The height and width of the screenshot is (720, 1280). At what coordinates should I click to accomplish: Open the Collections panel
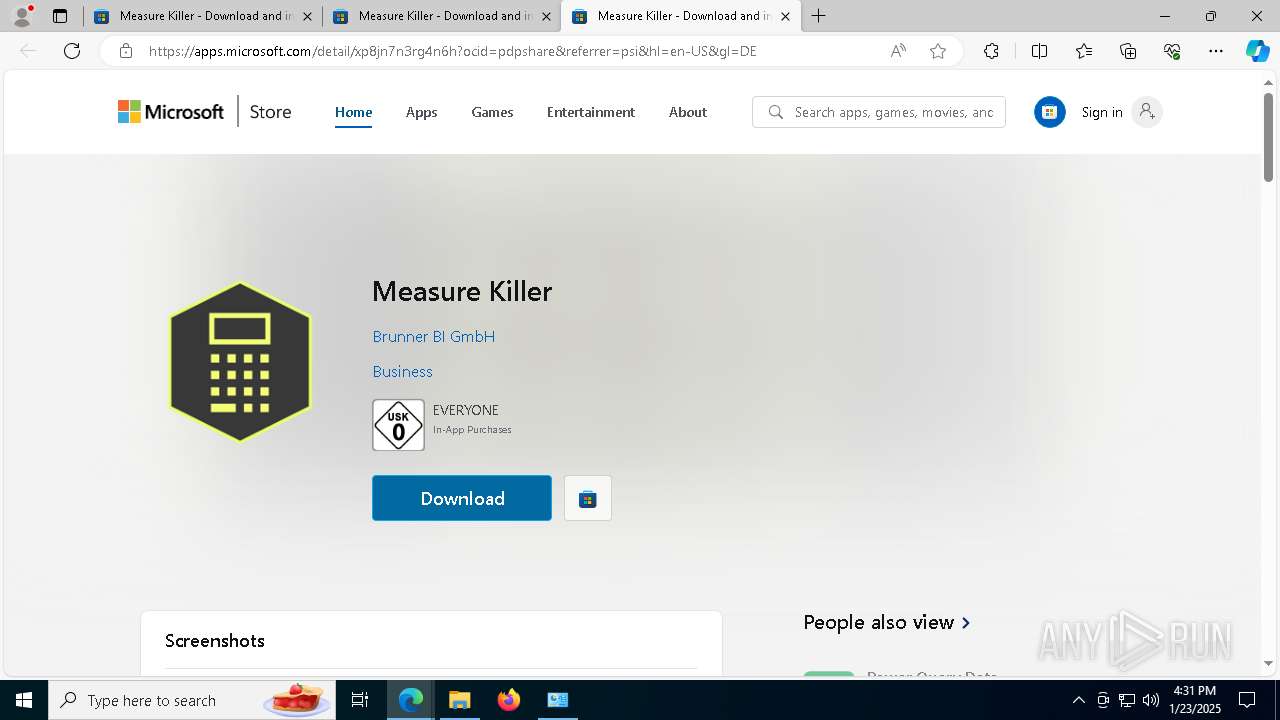(x=1128, y=51)
